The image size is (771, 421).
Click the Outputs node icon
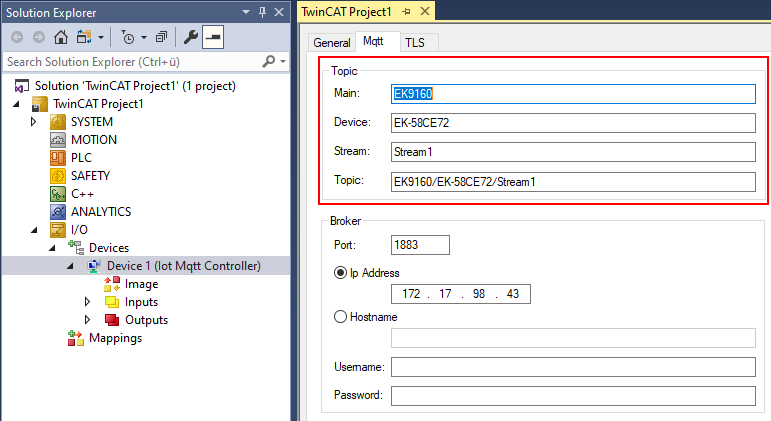click(x=112, y=320)
